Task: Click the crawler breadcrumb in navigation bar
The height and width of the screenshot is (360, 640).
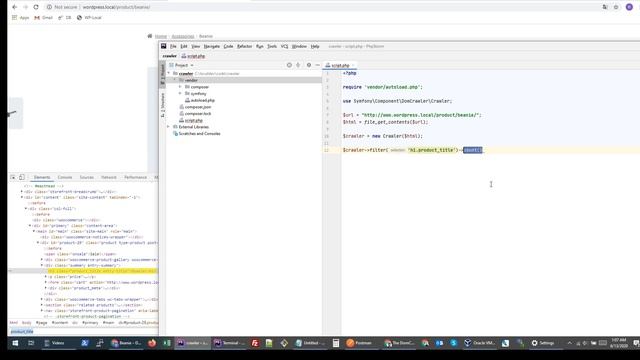Action: coord(169,56)
